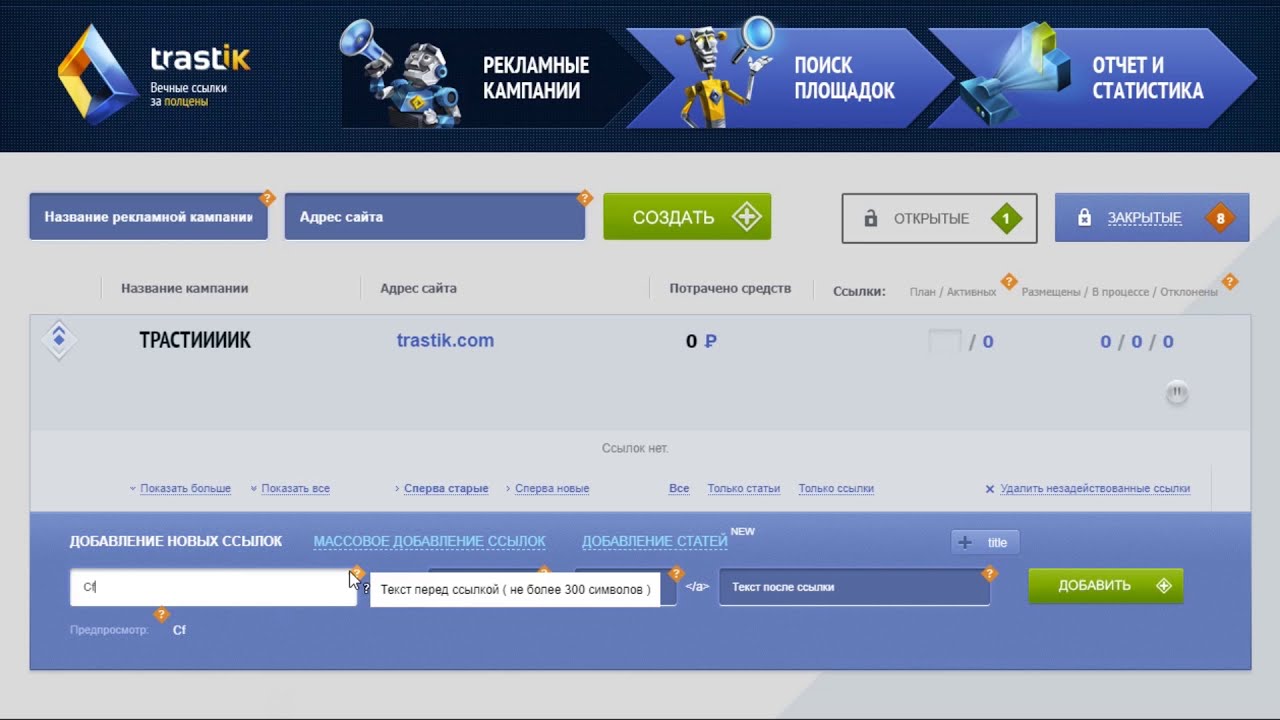
Task: Click the green Создать button
Action: coord(687,217)
